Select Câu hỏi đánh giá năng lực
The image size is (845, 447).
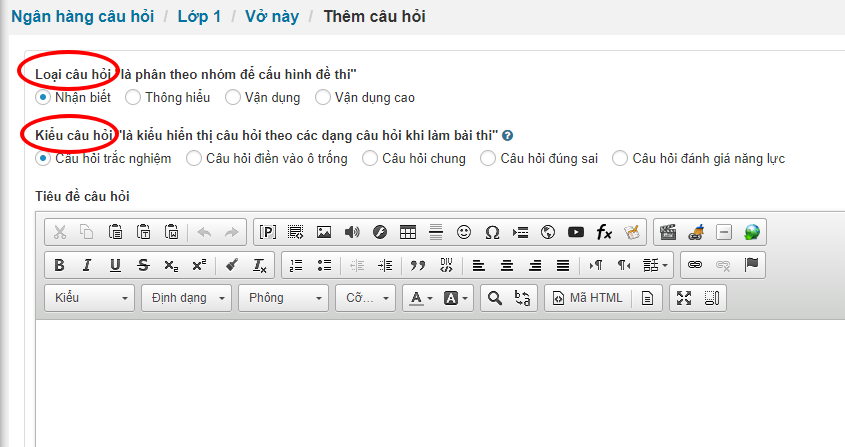620,159
